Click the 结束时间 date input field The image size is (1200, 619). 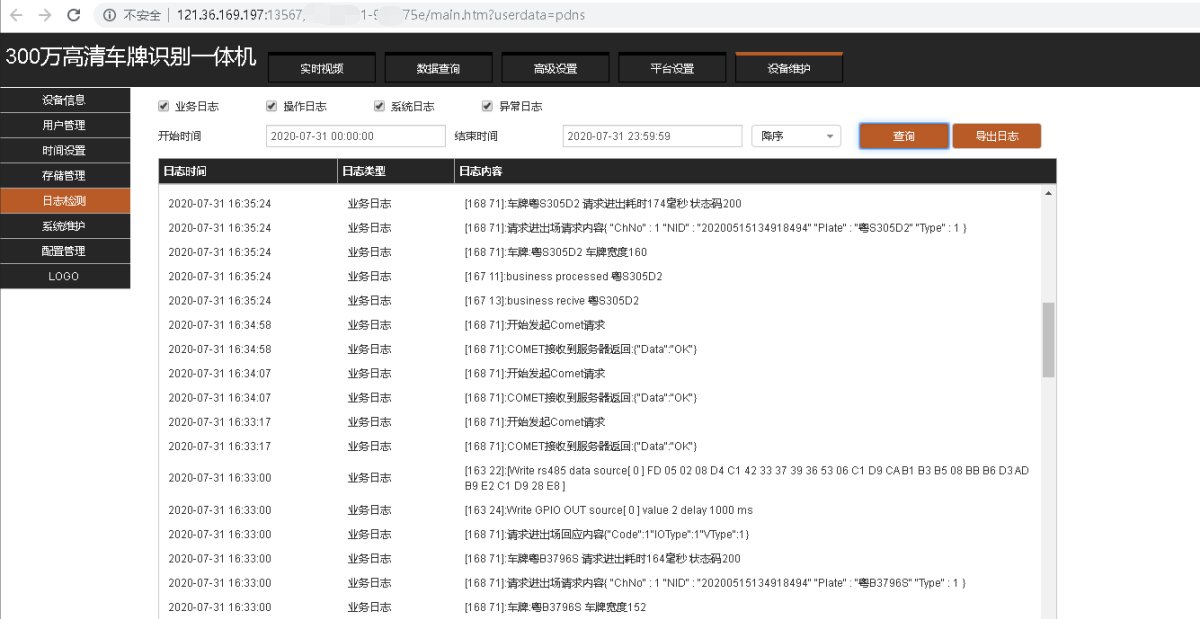[652, 136]
